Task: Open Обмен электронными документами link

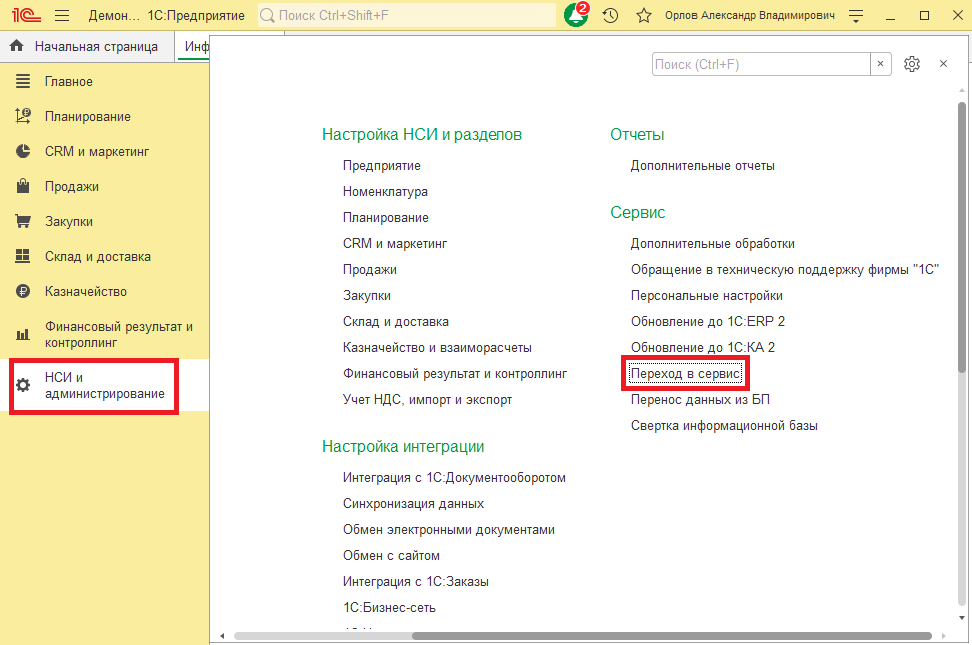Action: point(449,530)
